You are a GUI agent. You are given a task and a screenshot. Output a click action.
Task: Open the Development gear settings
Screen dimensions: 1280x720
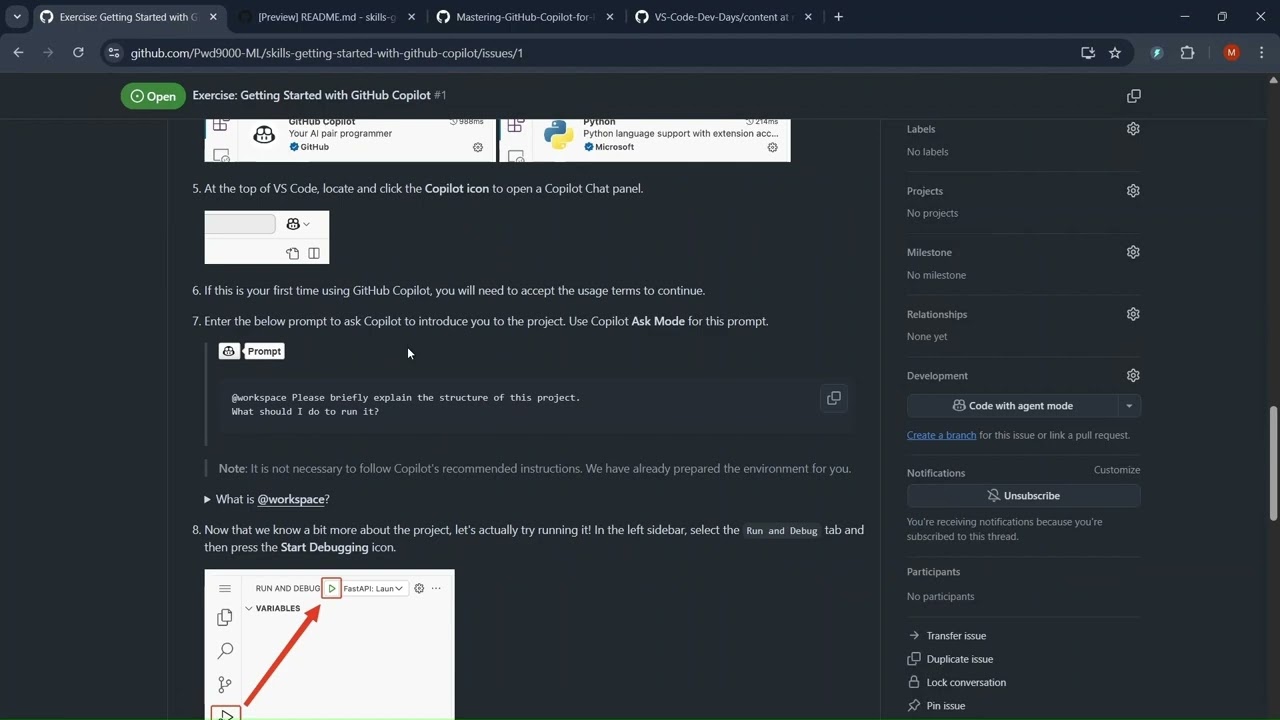click(x=1133, y=376)
